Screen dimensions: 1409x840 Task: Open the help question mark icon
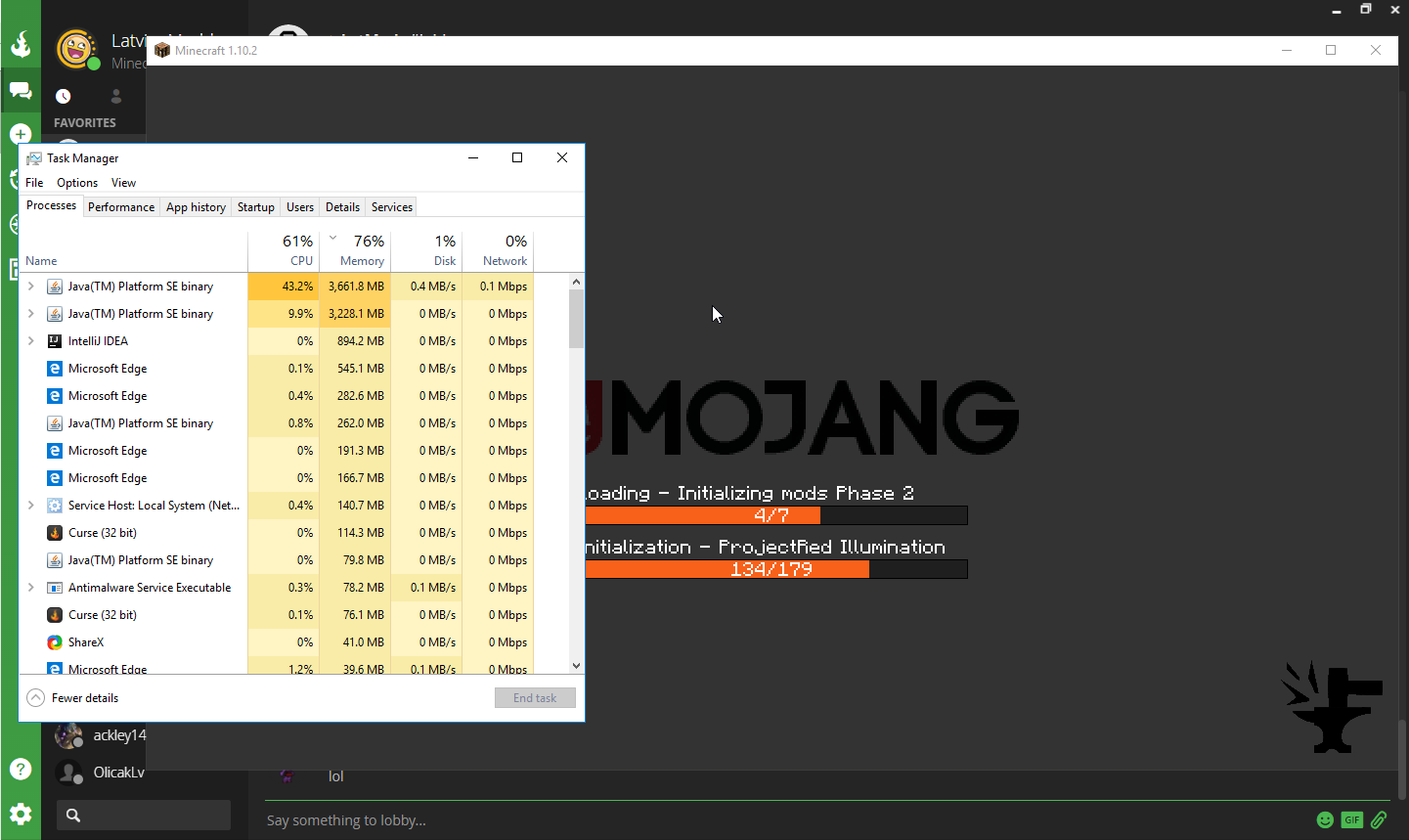pos(21,769)
